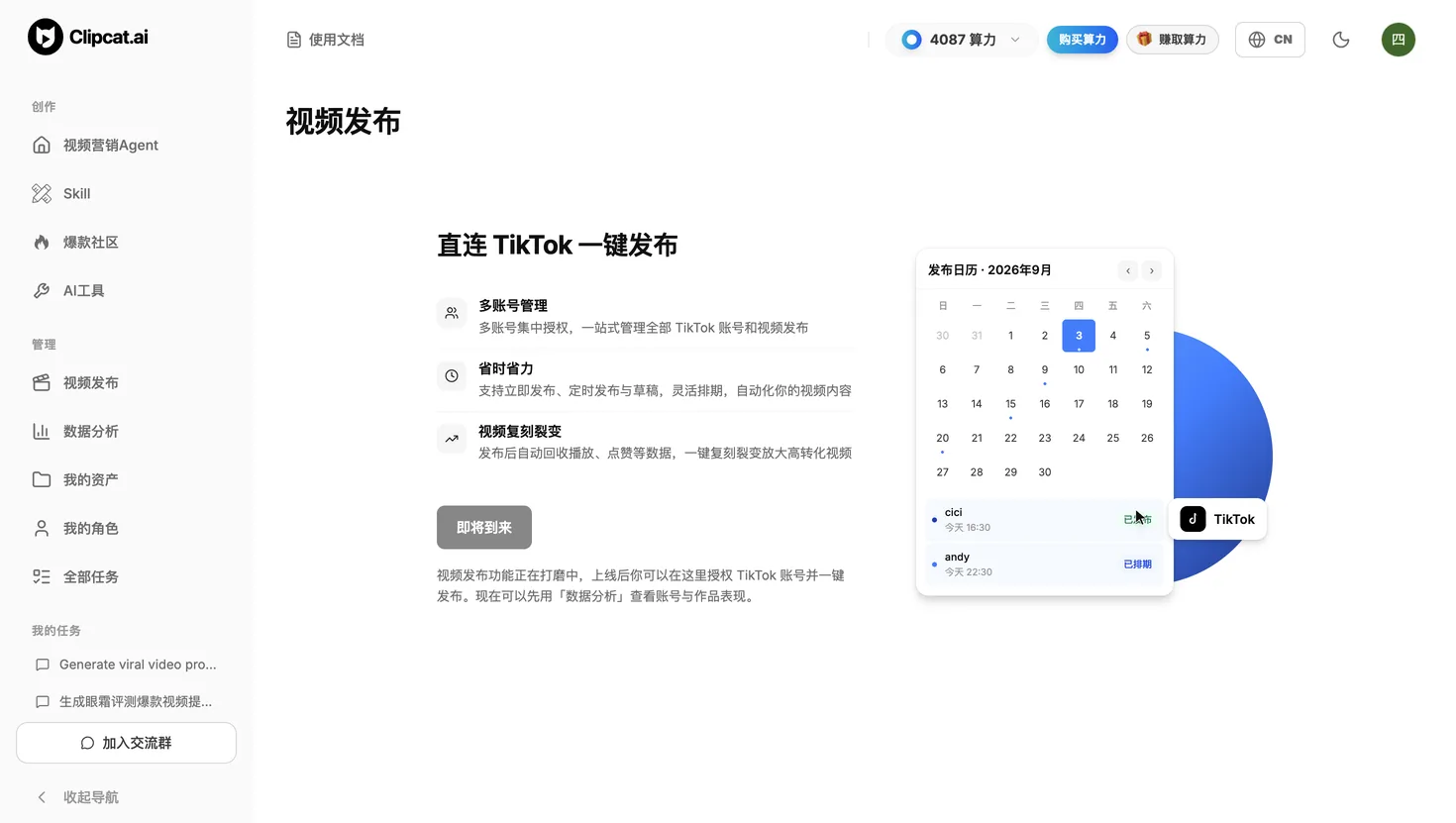Click the 省时省力 clock icon
The image size is (1456, 823).
point(452,375)
